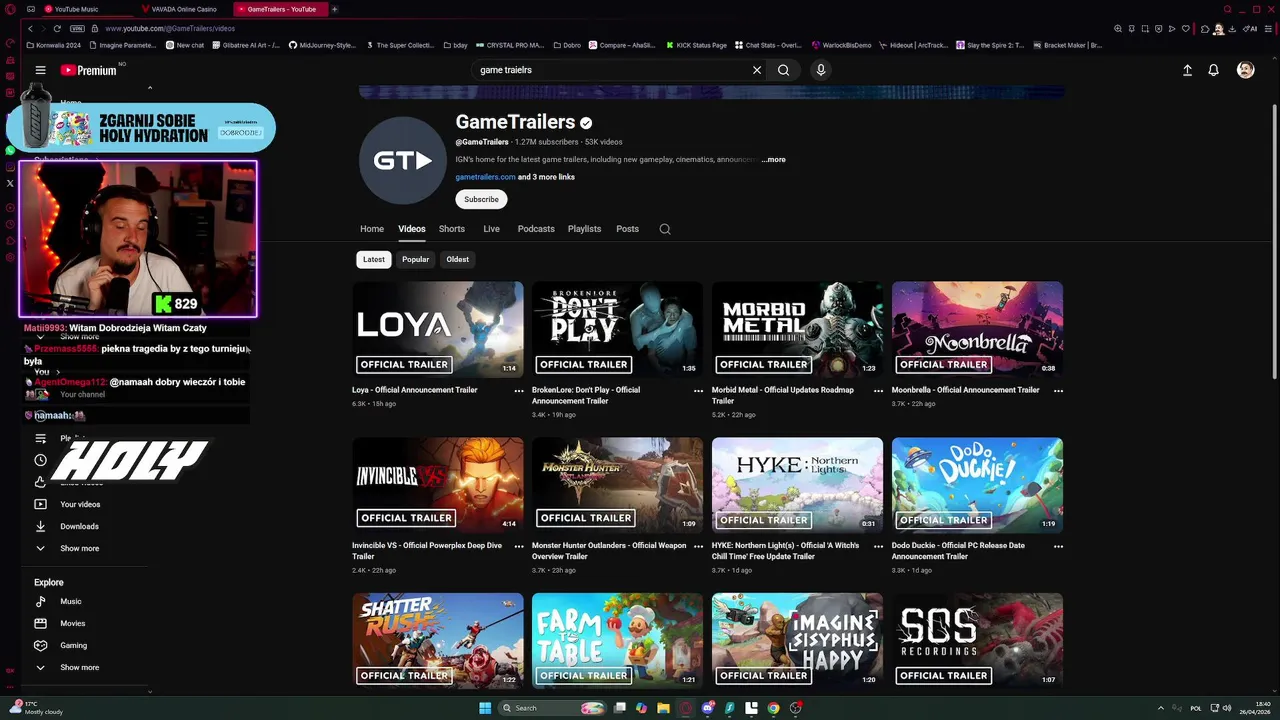Clear the search box with X
Screen dimensions: 1280x720
[x=757, y=70]
